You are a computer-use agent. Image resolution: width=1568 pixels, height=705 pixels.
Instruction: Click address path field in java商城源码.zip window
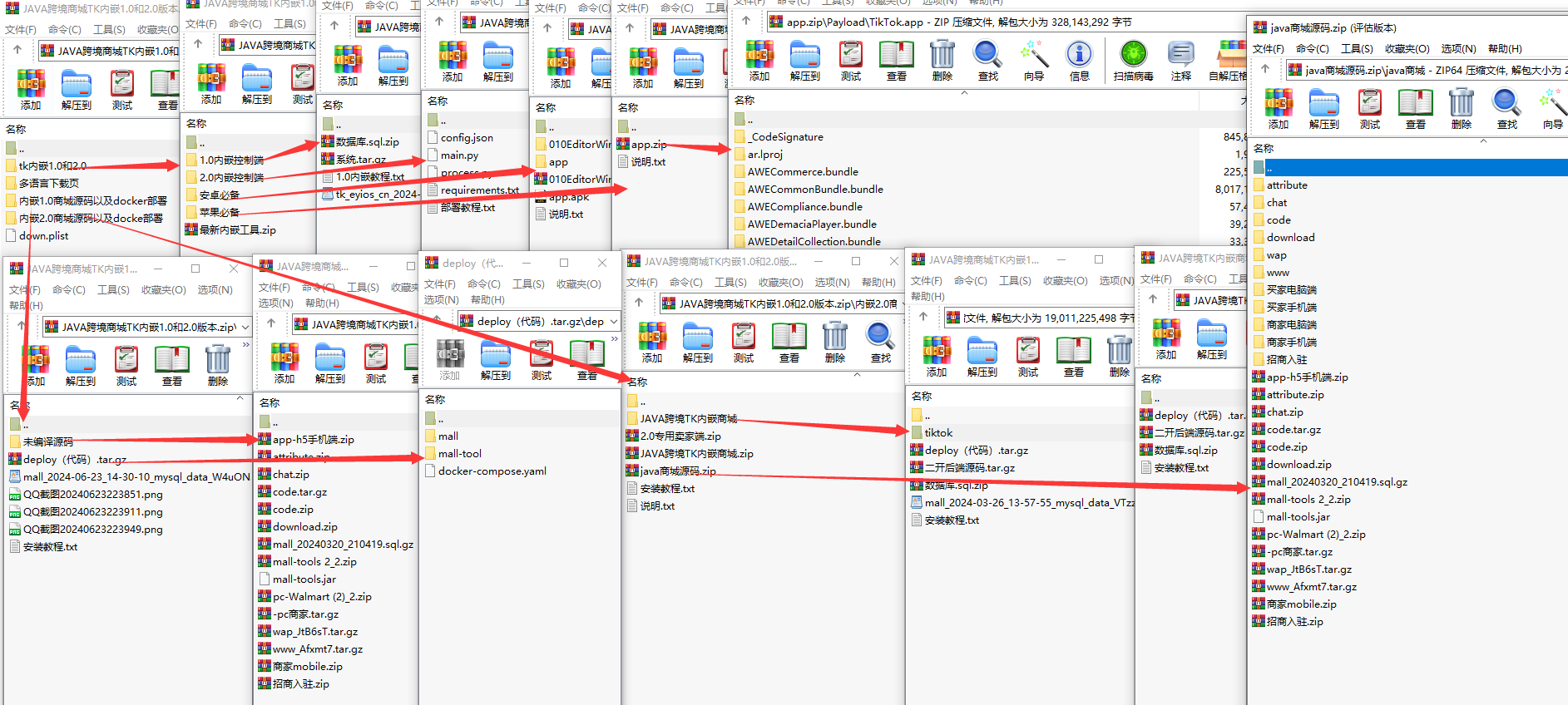click(x=1425, y=70)
